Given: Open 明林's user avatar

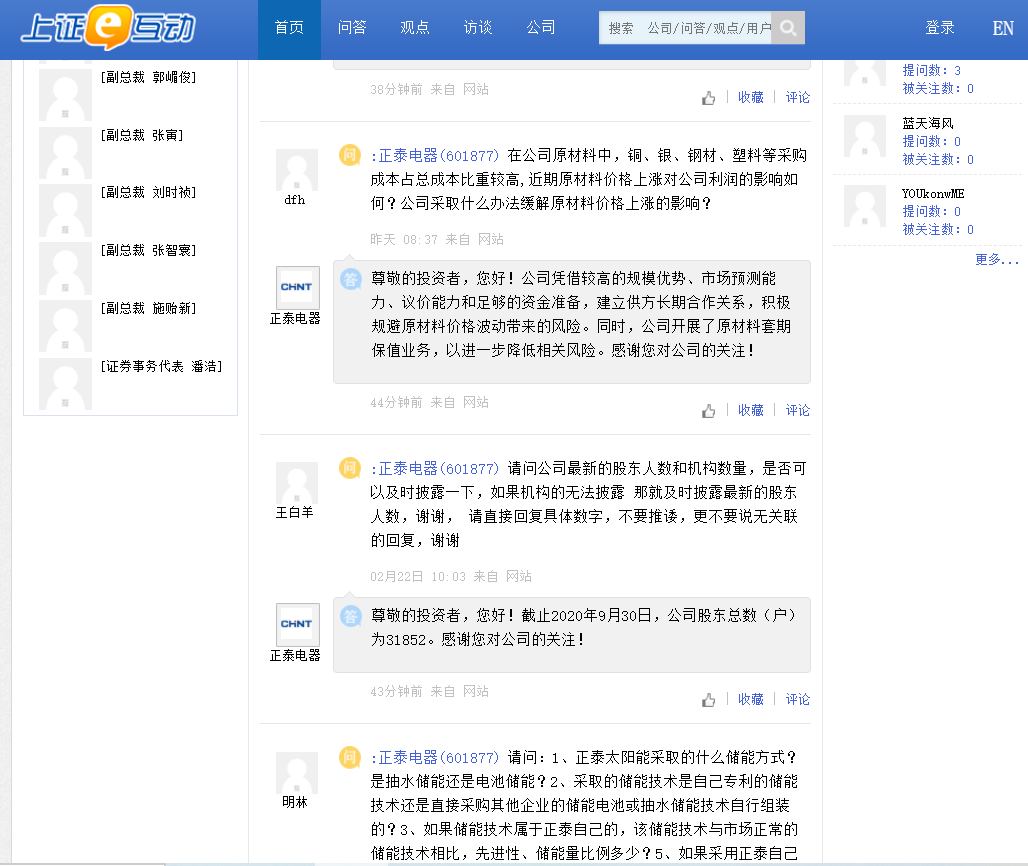Looking at the screenshot, I should pyautogui.click(x=297, y=773).
